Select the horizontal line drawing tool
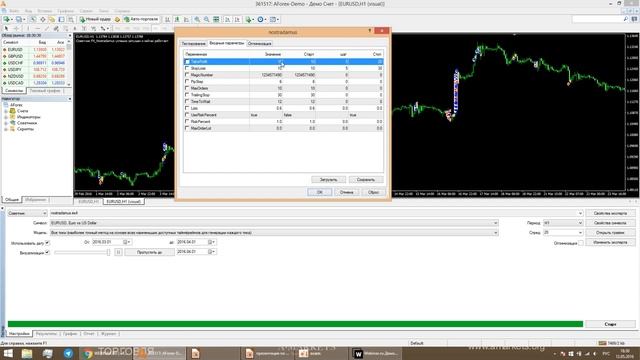640x360 pixels. point(38,28)
